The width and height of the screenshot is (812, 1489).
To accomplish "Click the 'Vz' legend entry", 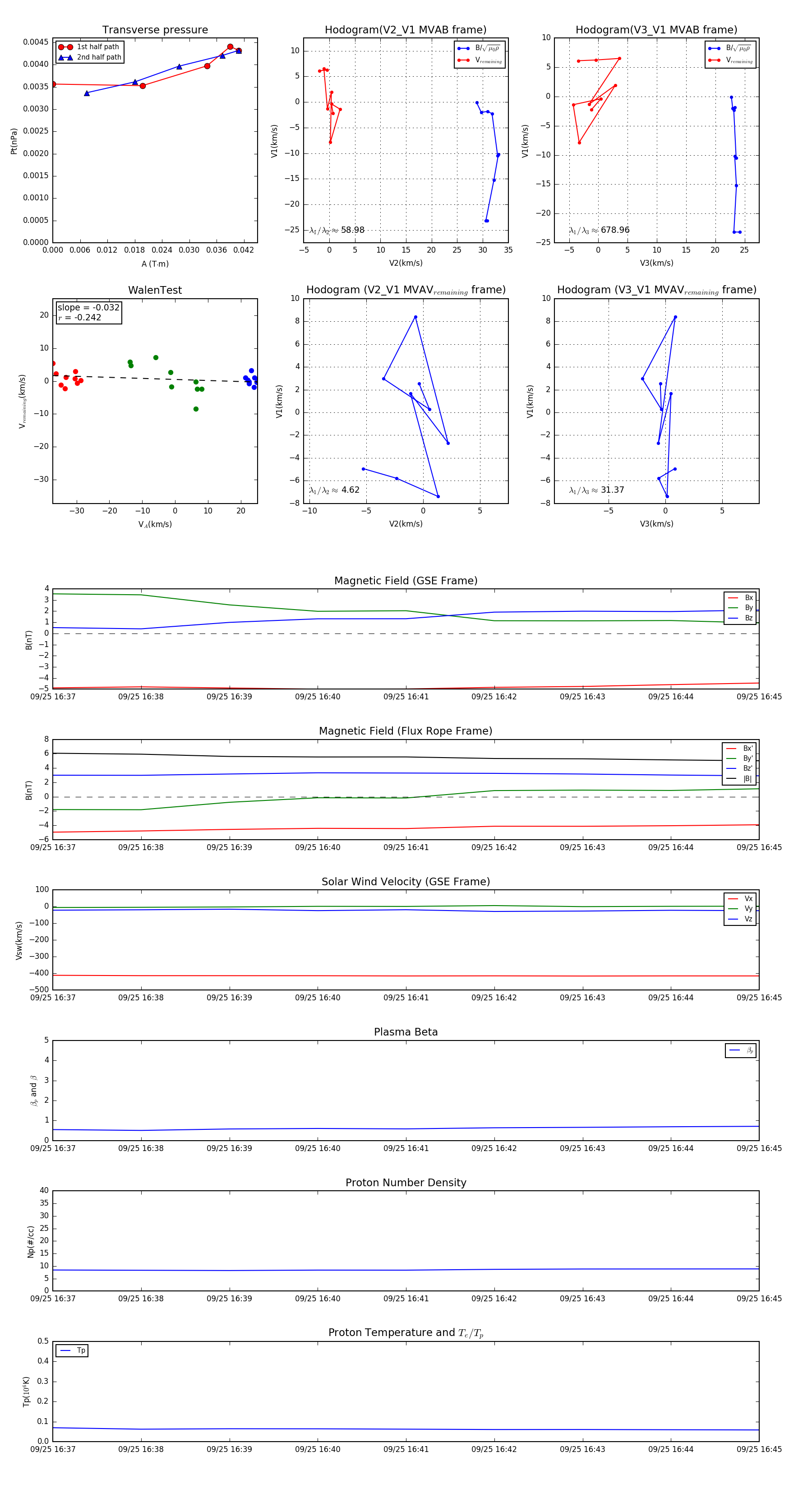I will click(x=740, y=919).
